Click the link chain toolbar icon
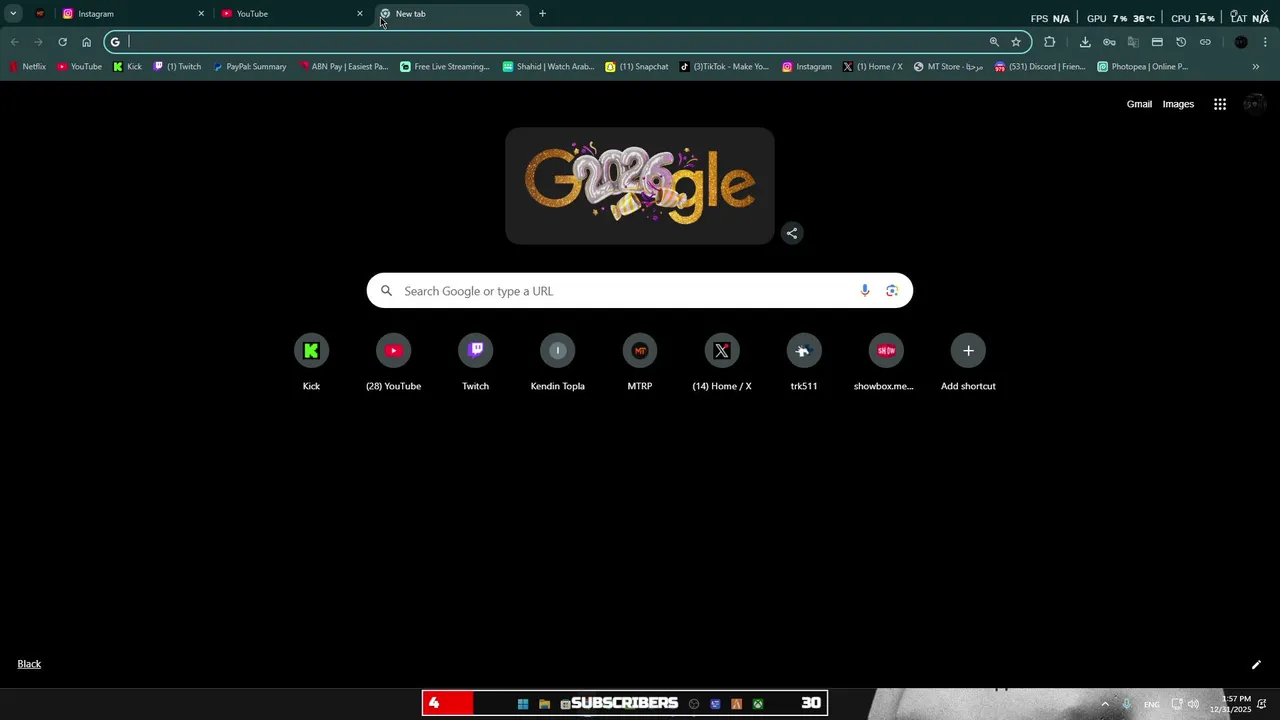 click(1205, 42)
